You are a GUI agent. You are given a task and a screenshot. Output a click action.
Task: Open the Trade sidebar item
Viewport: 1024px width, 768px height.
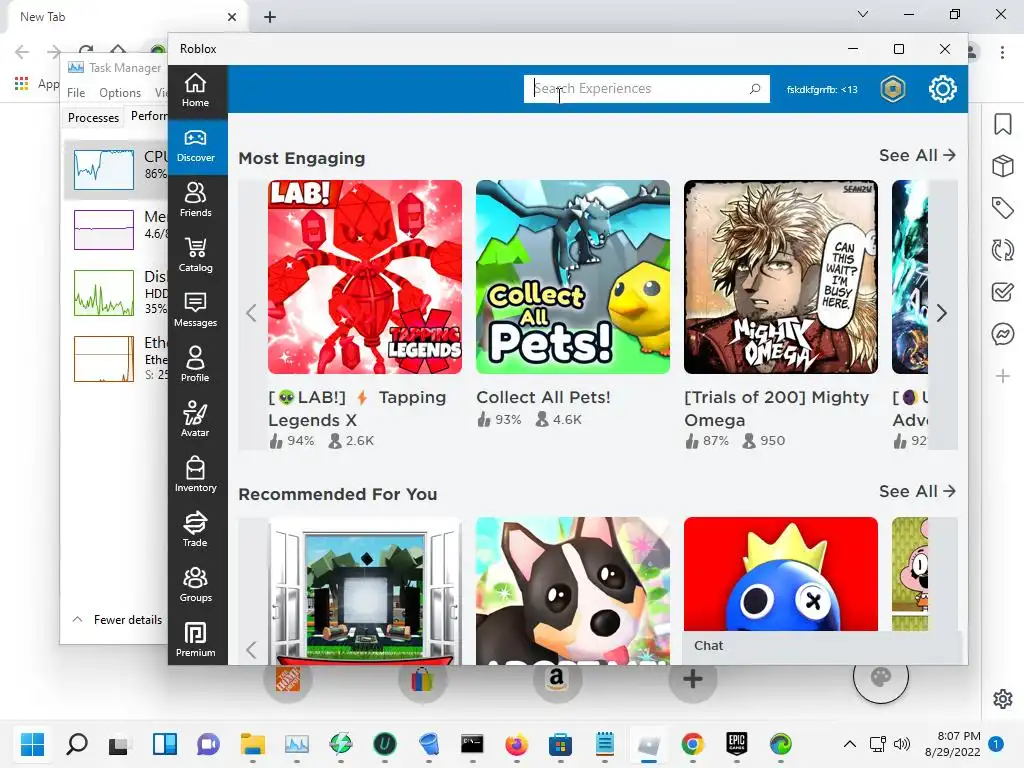[x=195, y=530]
